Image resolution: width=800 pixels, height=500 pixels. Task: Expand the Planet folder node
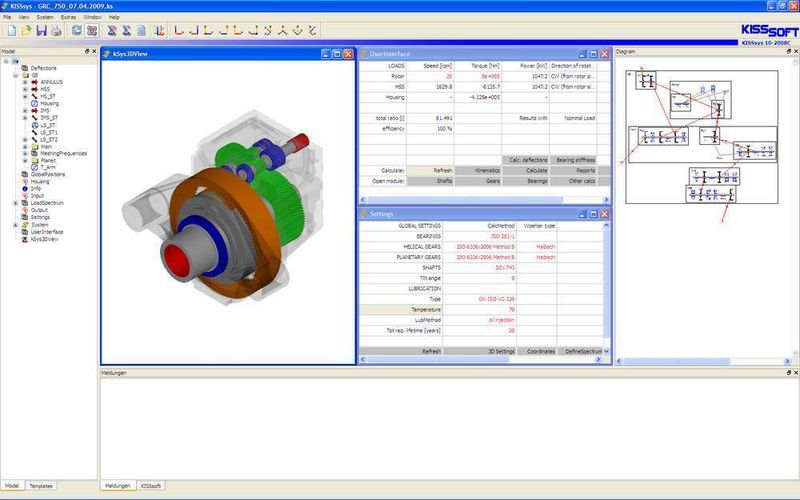coord(25,160)
